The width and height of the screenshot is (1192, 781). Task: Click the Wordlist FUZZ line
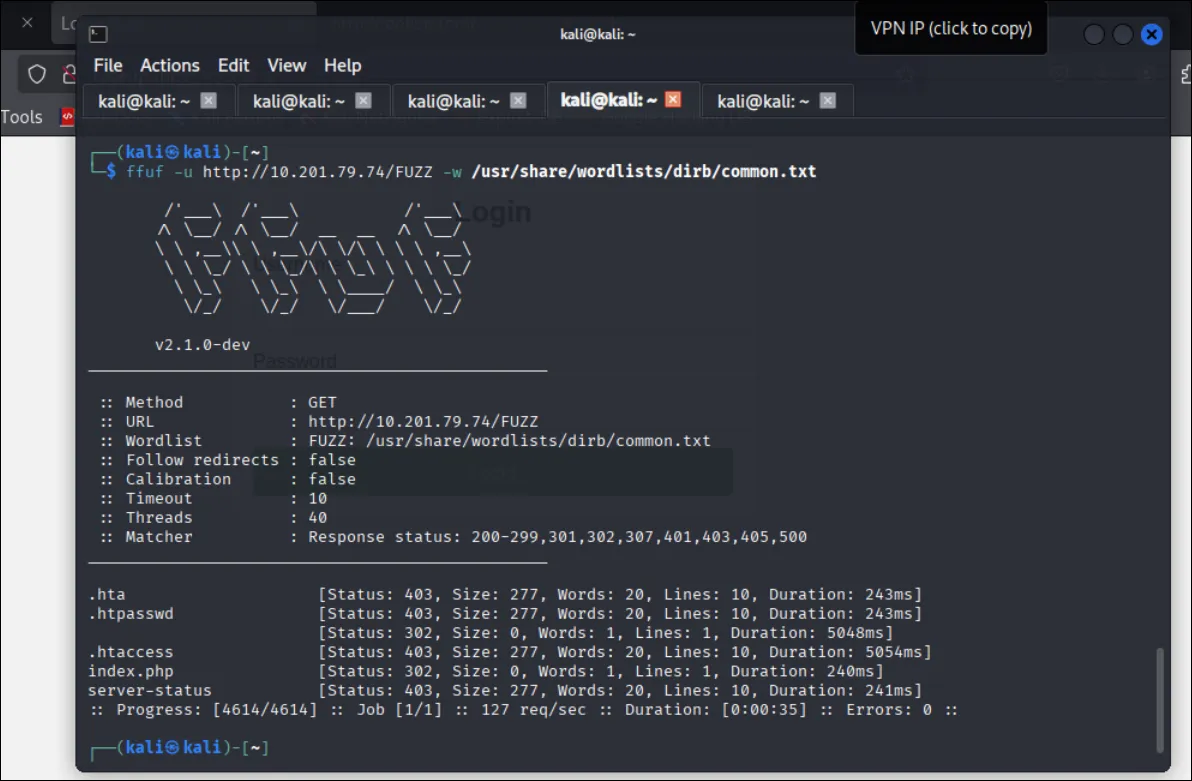coord(405,440)
